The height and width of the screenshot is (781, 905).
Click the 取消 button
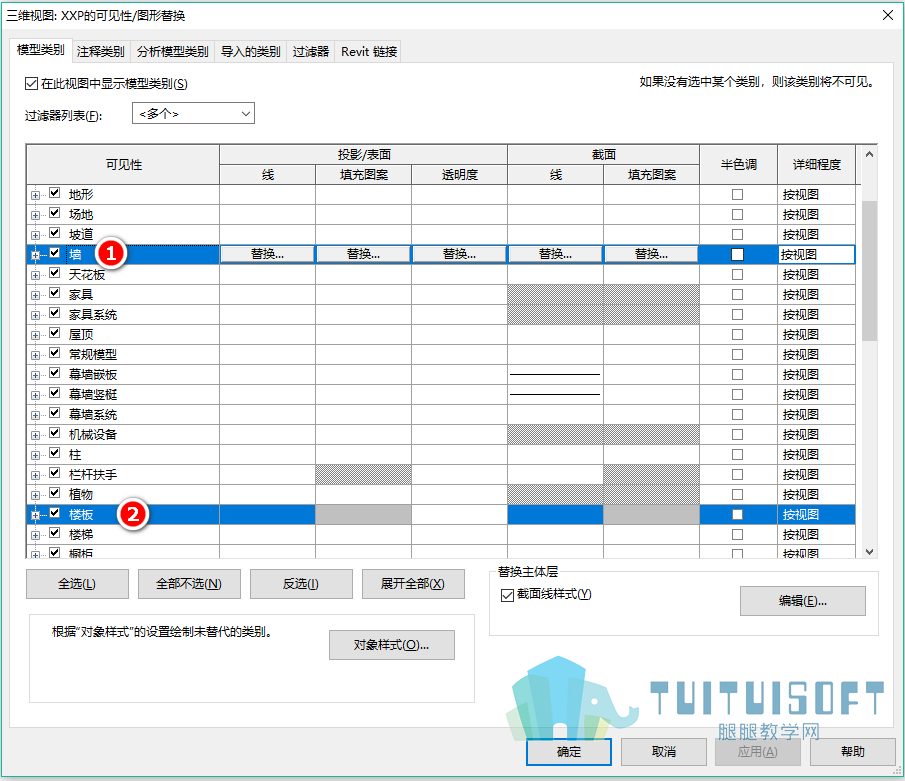(x=664, y=752)
